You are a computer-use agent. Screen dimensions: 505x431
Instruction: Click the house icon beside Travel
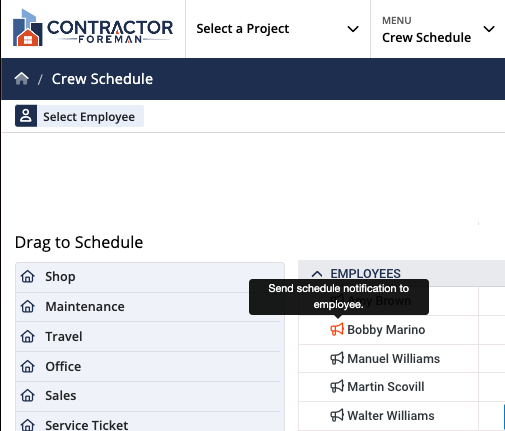click(28, 336)
